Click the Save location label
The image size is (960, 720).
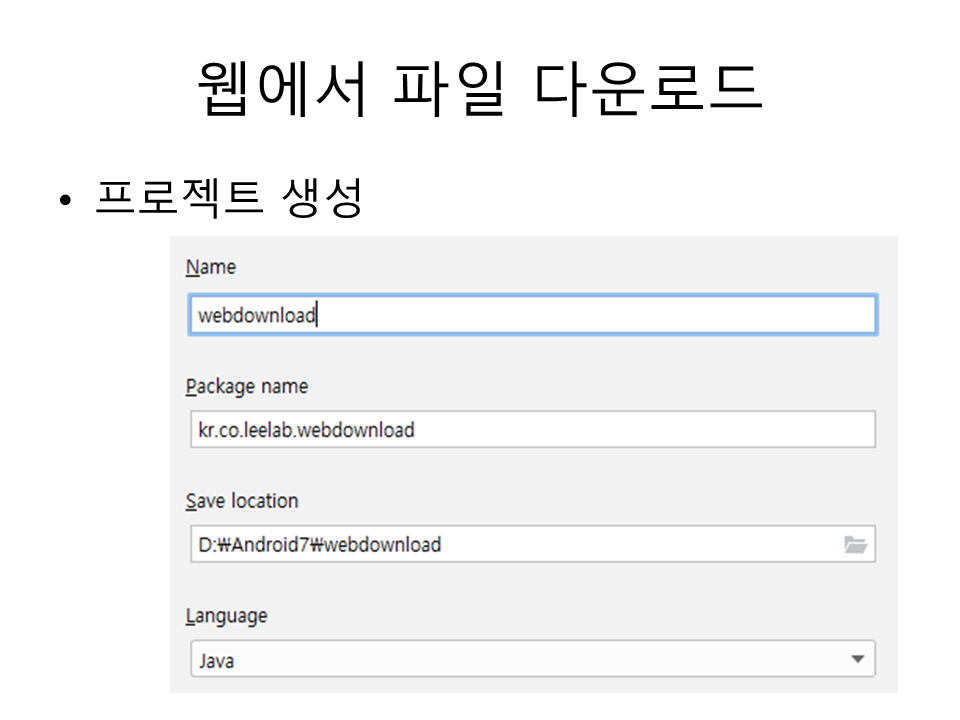click(x=242, y=501)
